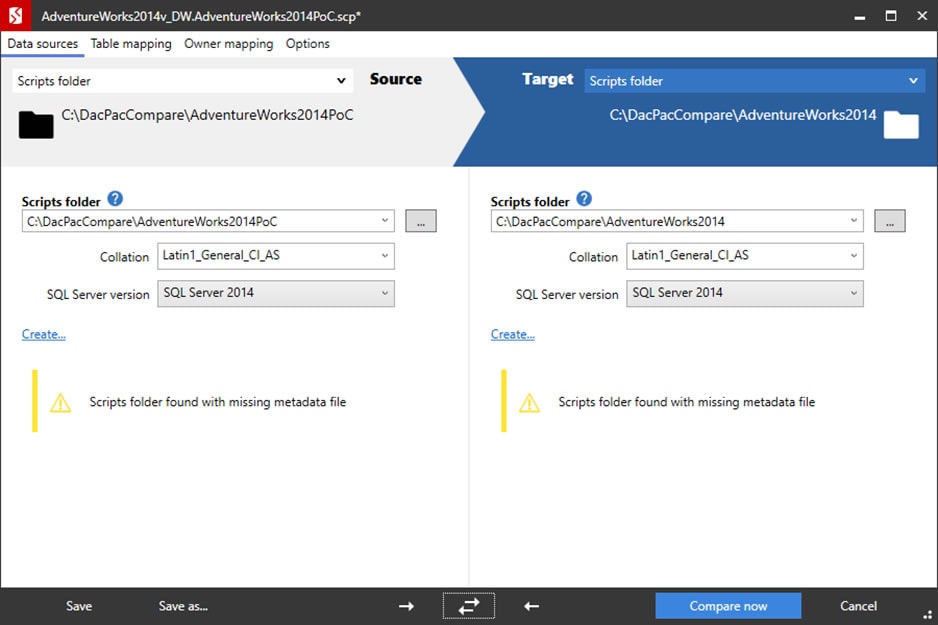Open the Owner mapping tab
Screen dimensions: 938x625
(x=229, y=44)
